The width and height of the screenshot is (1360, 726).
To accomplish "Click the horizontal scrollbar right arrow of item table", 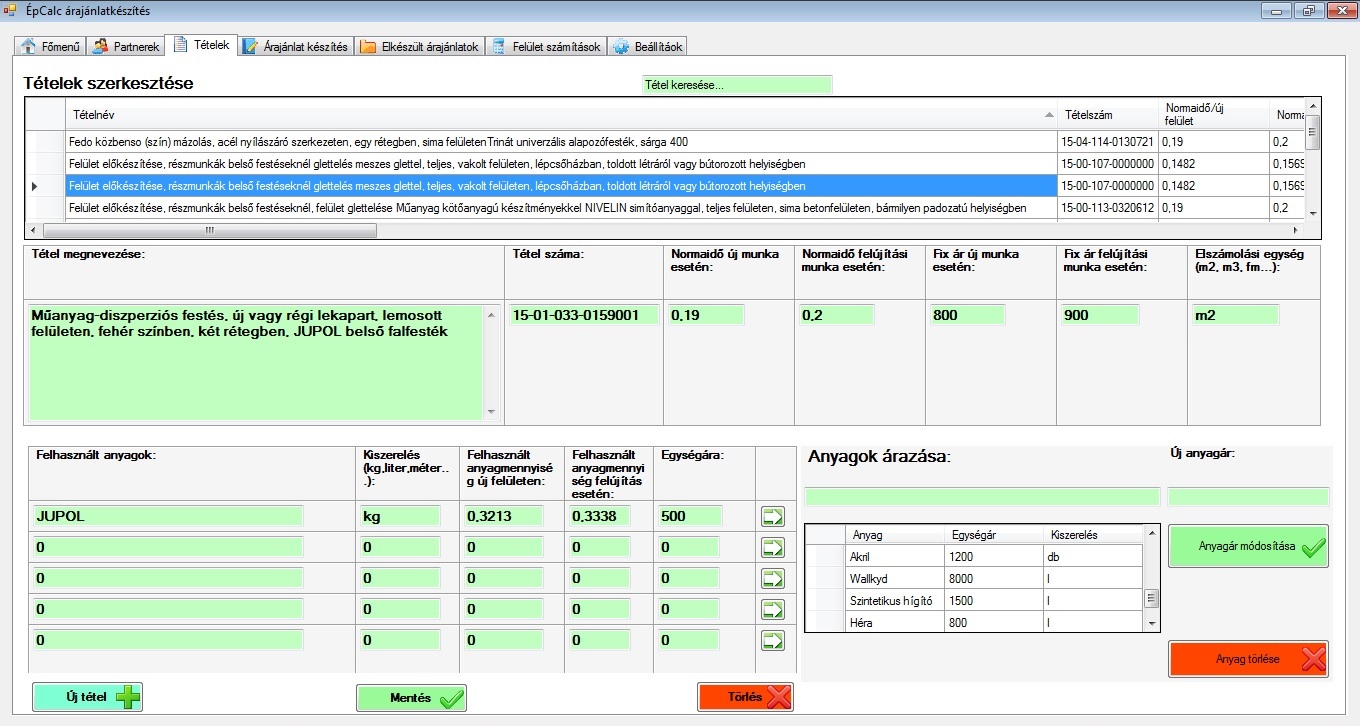I will coord(1298,230).
